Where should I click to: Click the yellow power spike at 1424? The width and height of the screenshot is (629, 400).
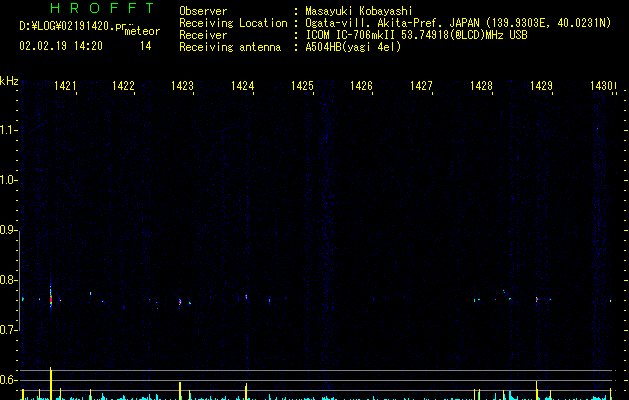point(246,392)
